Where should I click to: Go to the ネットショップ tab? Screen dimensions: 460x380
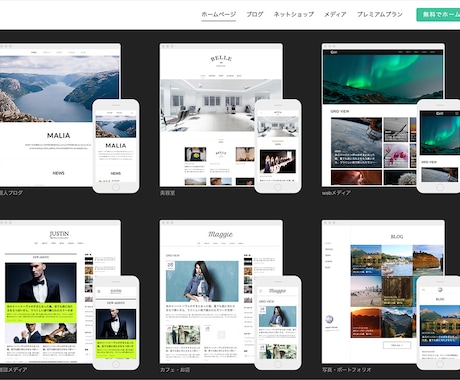click(x=294, y=14)
